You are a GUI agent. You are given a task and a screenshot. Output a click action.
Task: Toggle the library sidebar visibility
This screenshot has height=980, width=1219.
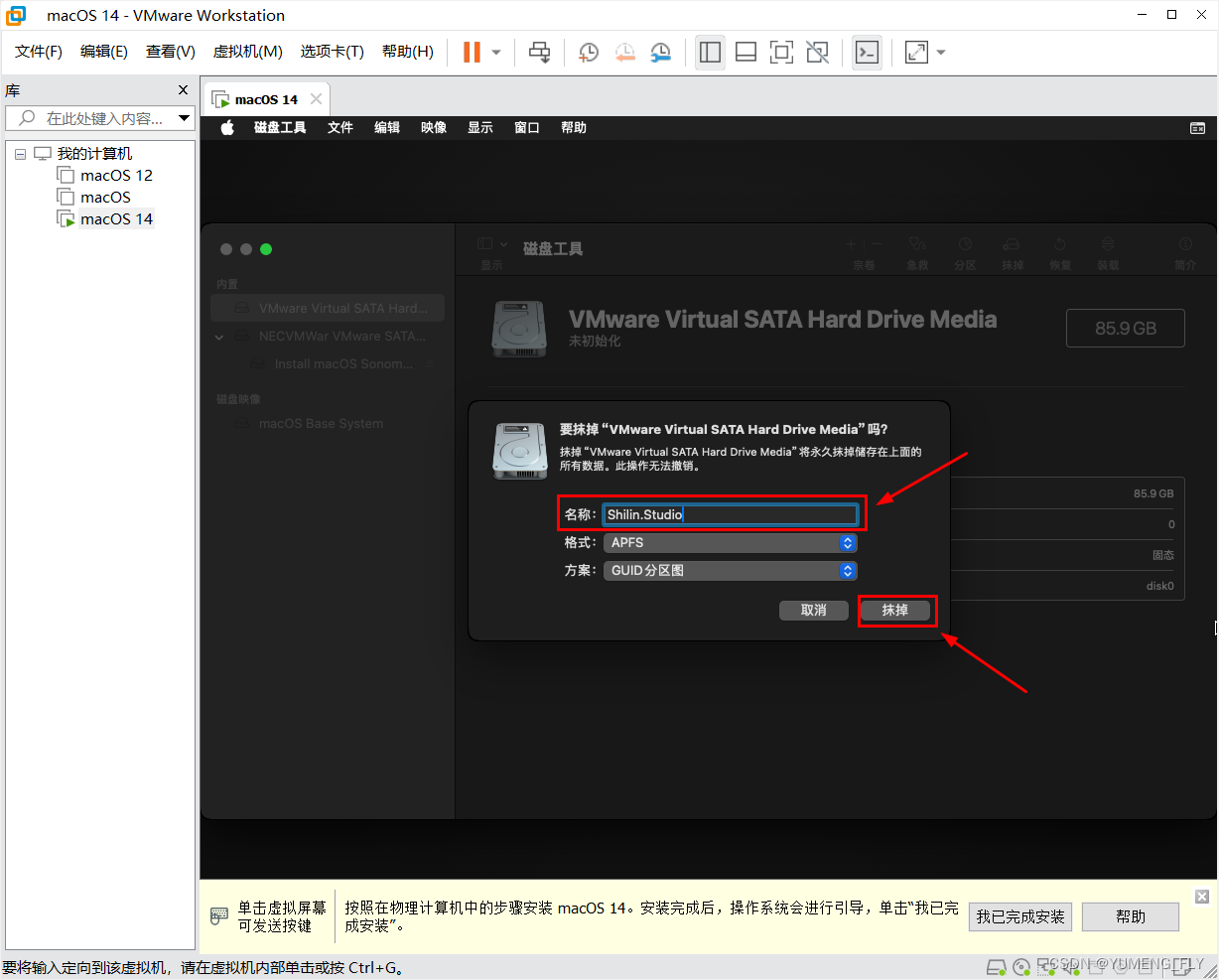710,52
